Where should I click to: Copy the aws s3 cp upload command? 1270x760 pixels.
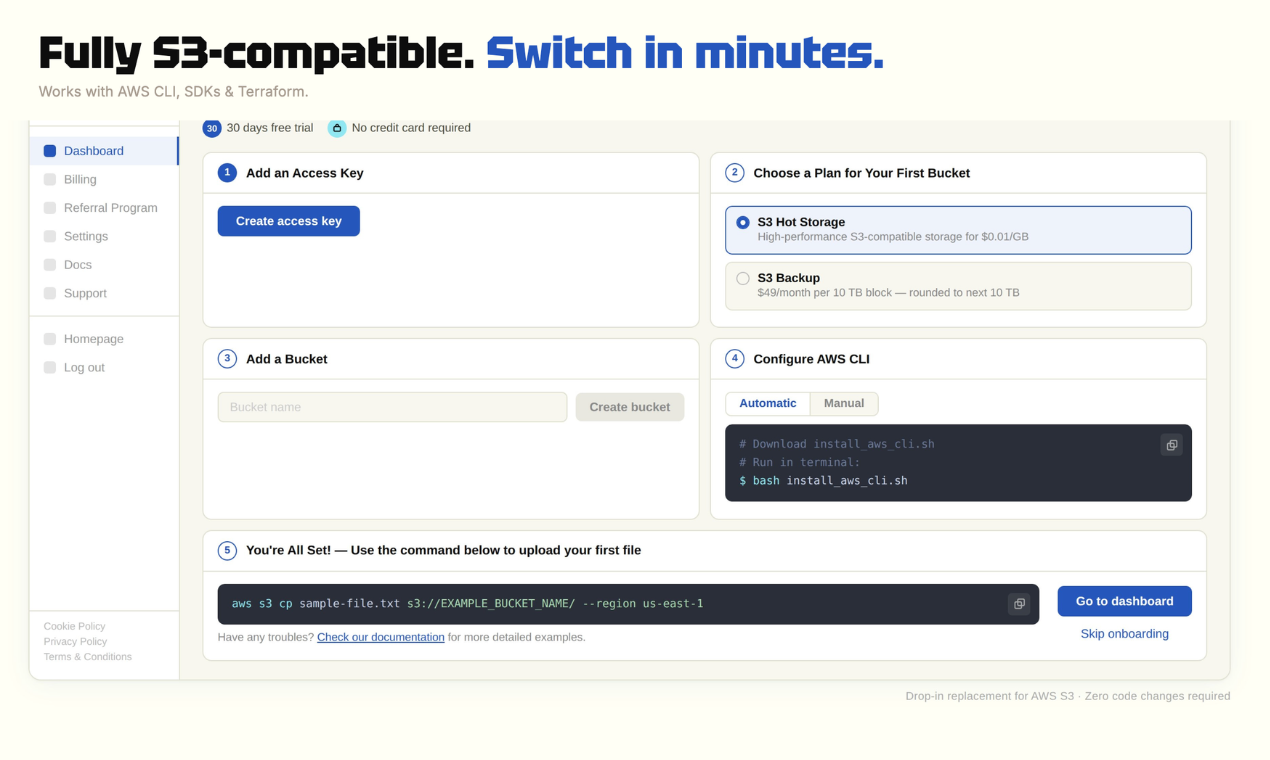click(1019, 604)
